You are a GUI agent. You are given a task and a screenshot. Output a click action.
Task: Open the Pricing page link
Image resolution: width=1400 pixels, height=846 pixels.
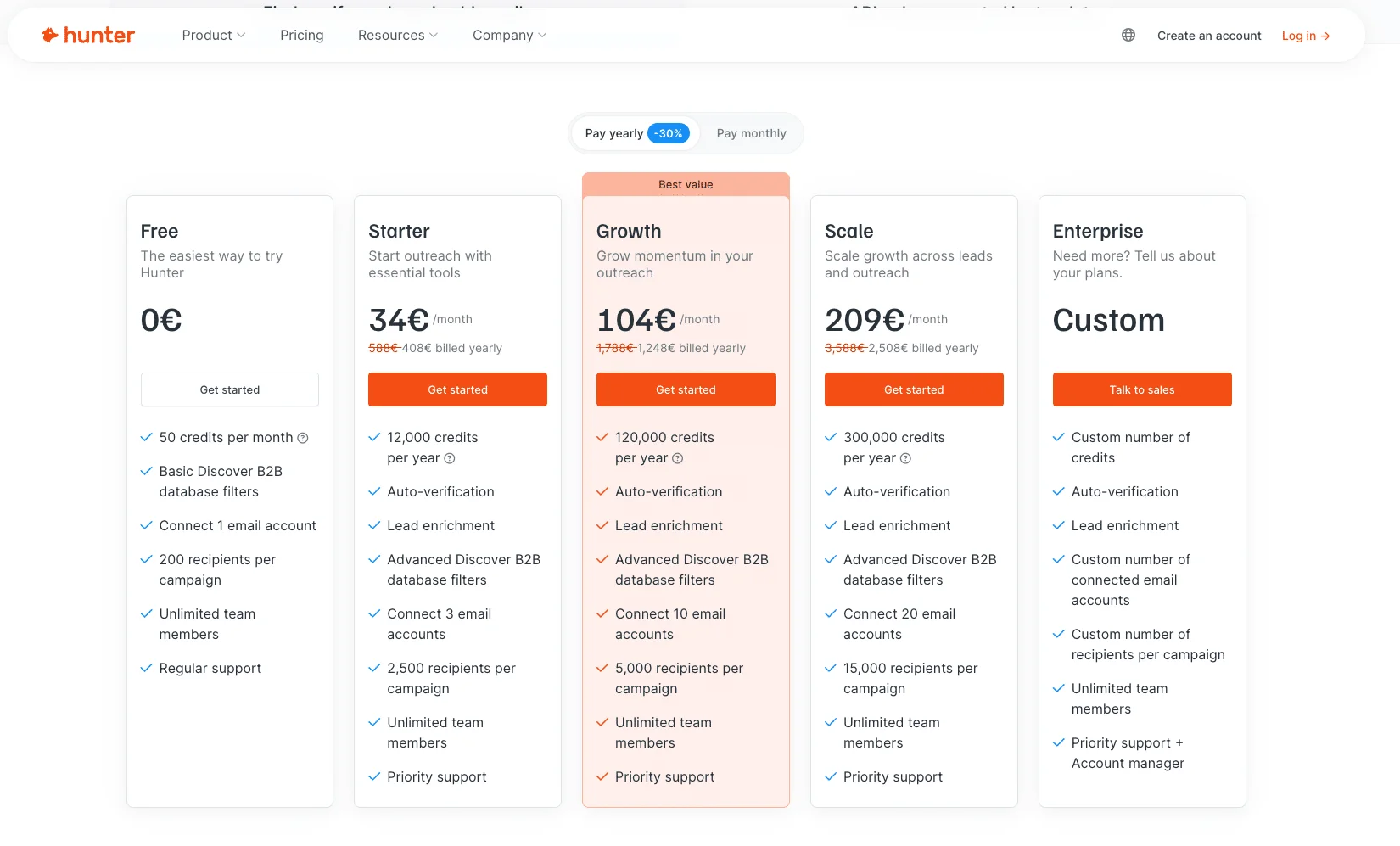302,35
